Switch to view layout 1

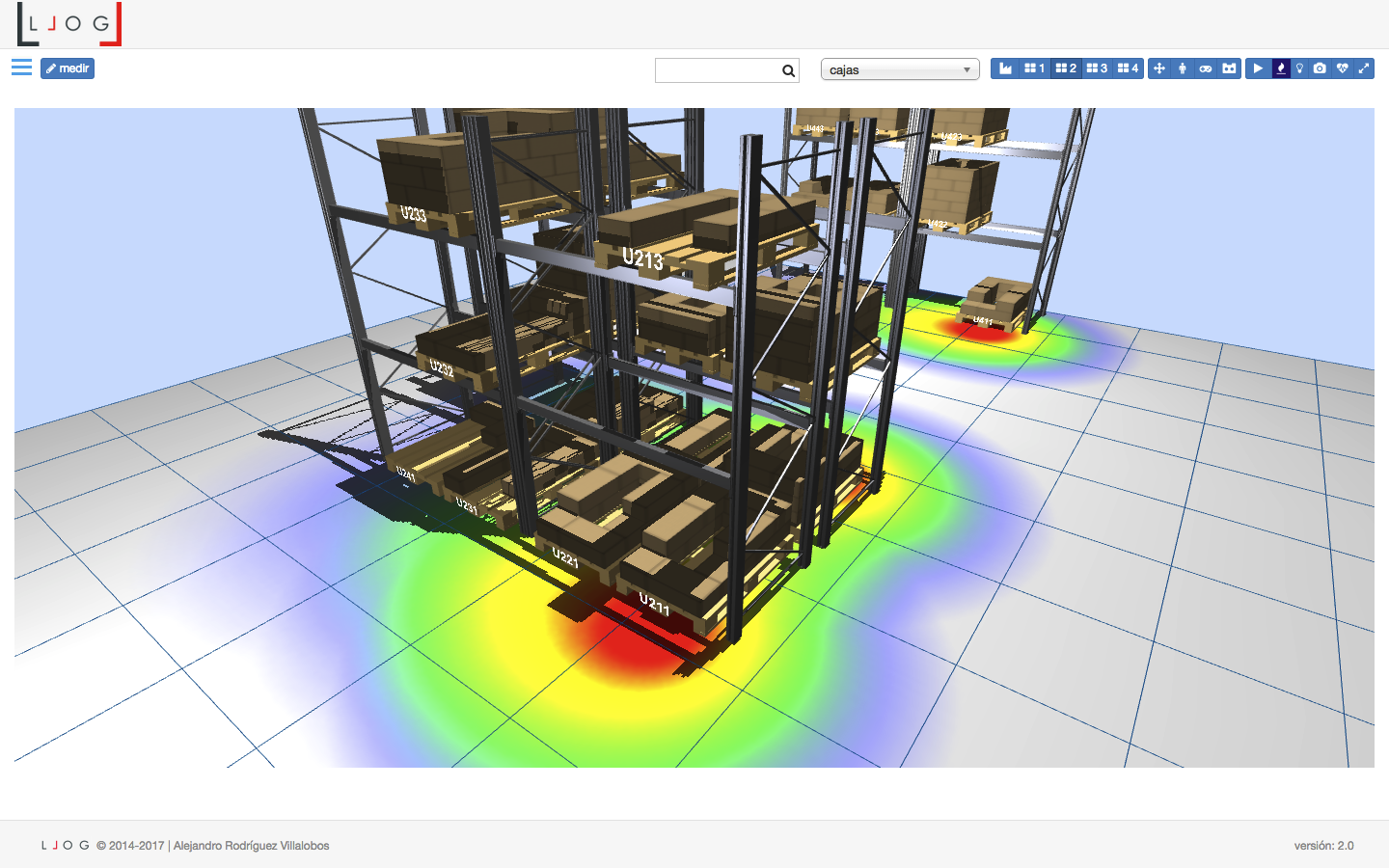[1034, 68]
